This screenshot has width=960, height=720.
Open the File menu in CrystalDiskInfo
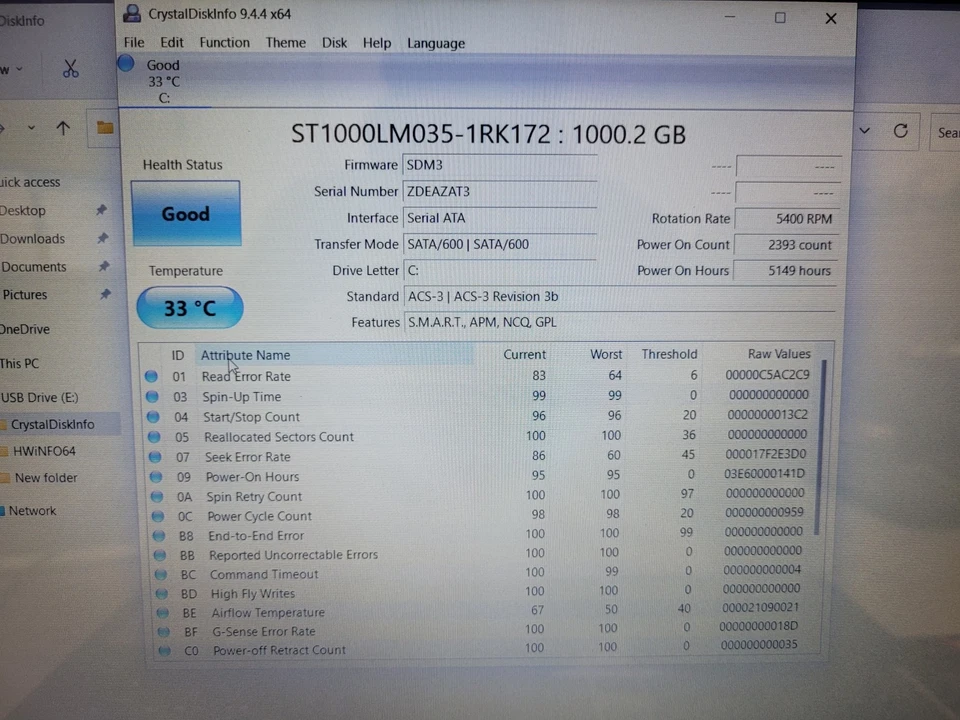coord(133,42)
